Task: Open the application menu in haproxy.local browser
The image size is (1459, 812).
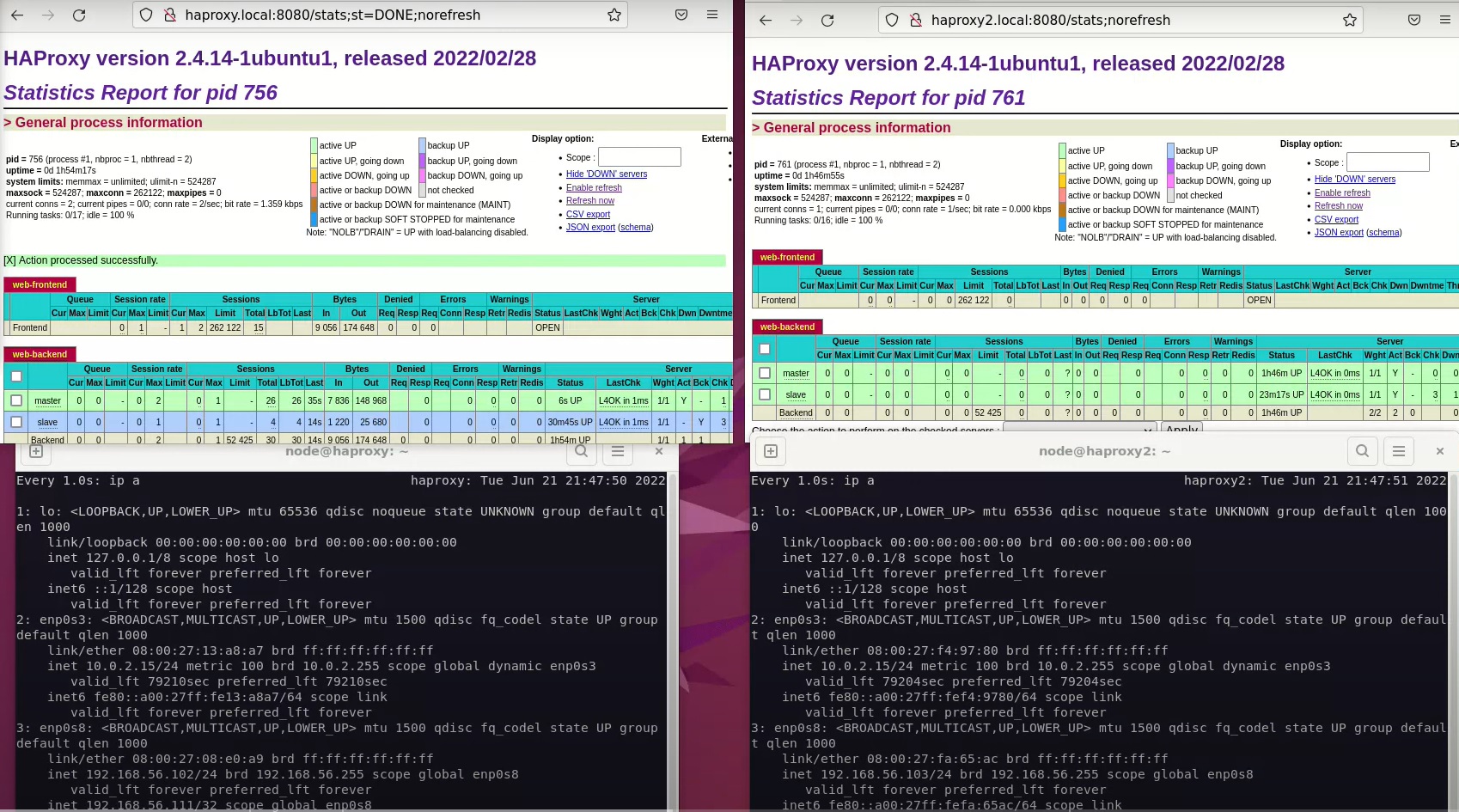Action: [x=712, y=15]
